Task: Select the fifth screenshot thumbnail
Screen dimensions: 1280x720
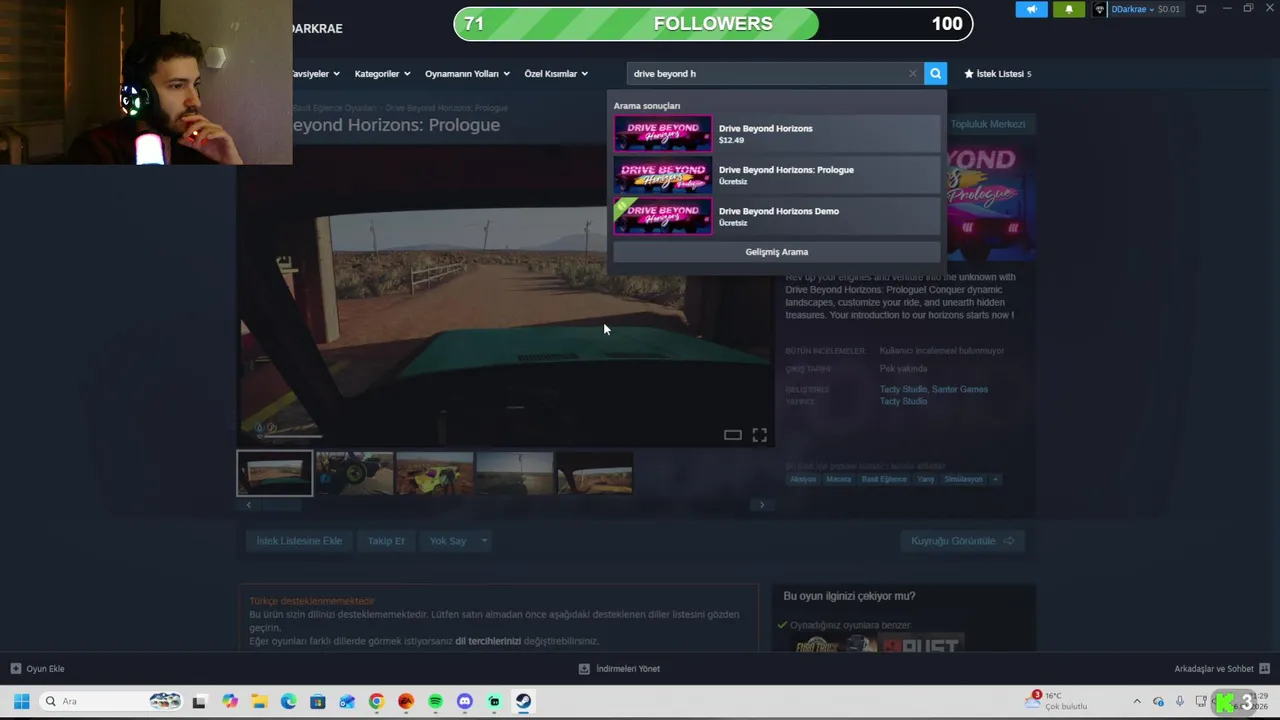Action: coord(594,473)
